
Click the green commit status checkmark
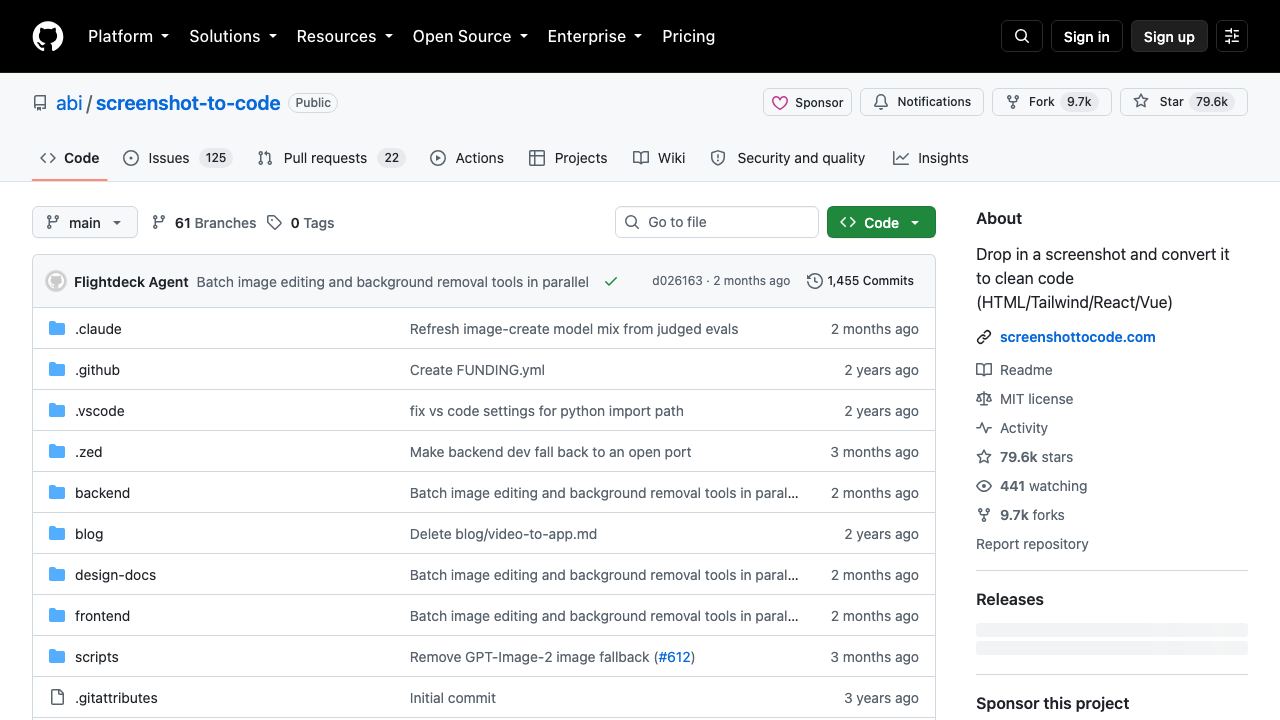[x=611, y=282]
